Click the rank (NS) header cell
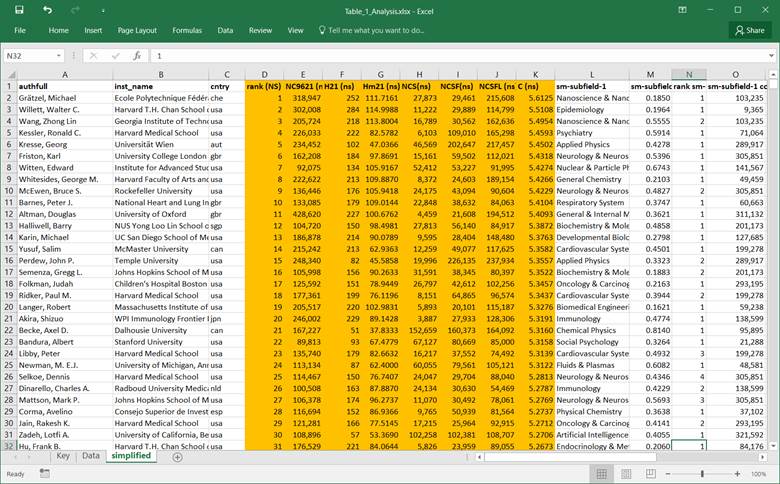The image size is (780, 484). click(x=264, y=87)
